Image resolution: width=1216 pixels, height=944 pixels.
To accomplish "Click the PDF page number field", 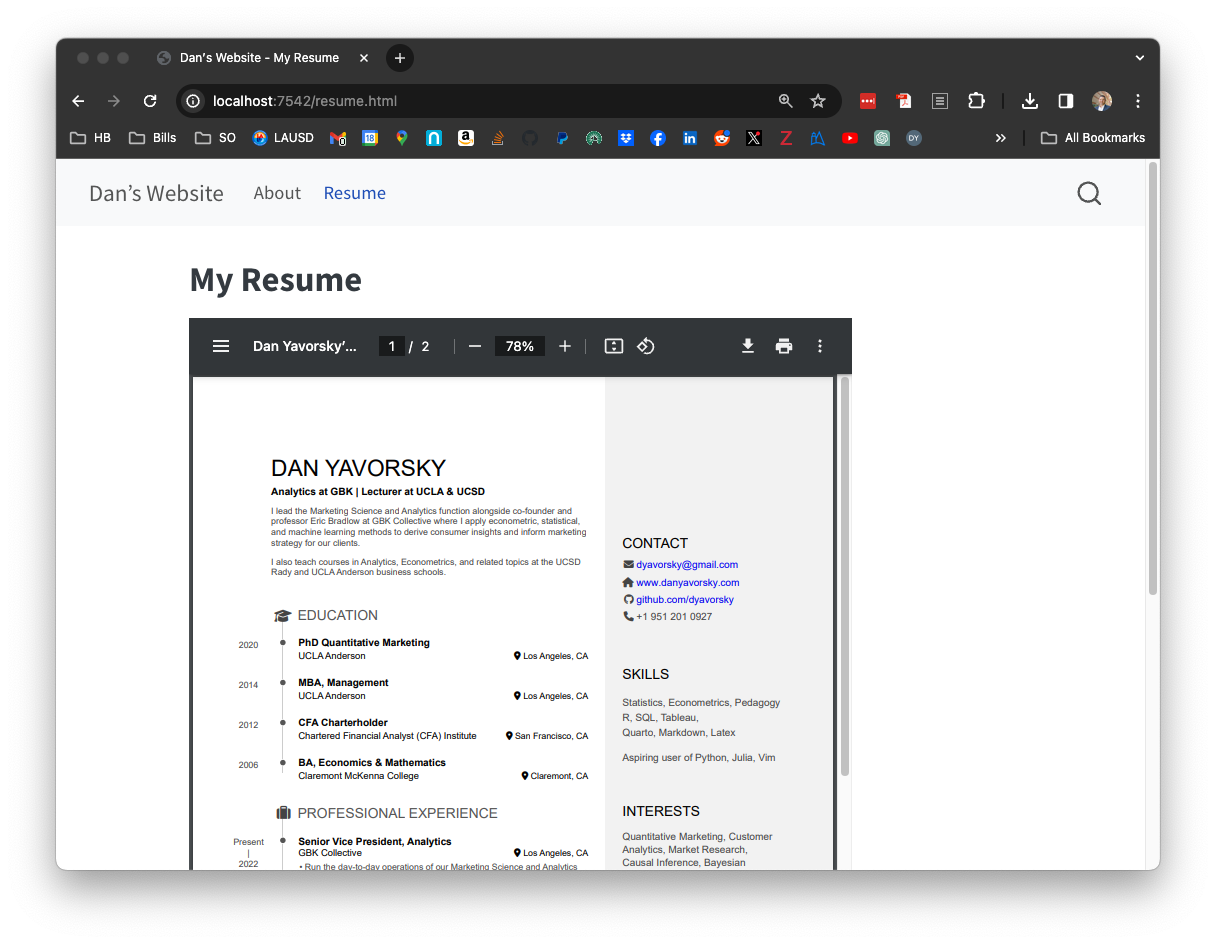I will [x=391, y=346].
